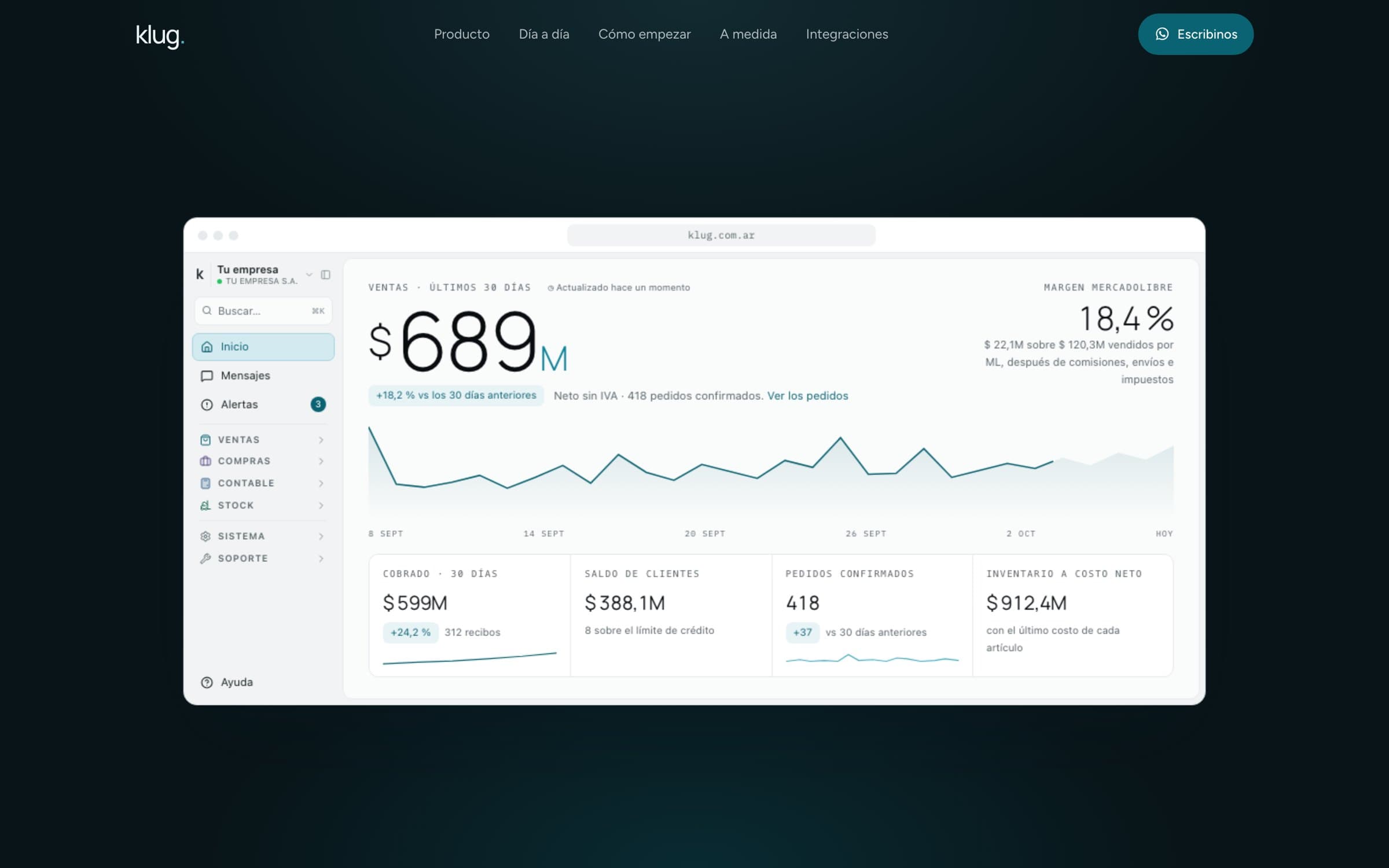The height and width of the screenshot is (868, 1389).
Task: Expand the SOPORTE section chevron
Action: (x=321, y=558)
